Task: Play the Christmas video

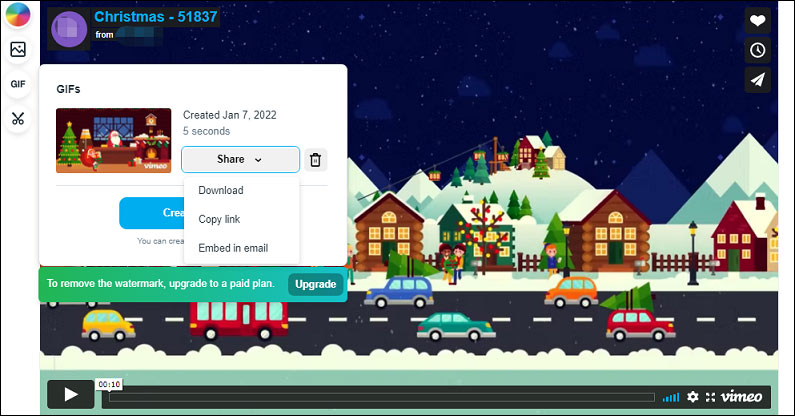Action: click(70, 394)
